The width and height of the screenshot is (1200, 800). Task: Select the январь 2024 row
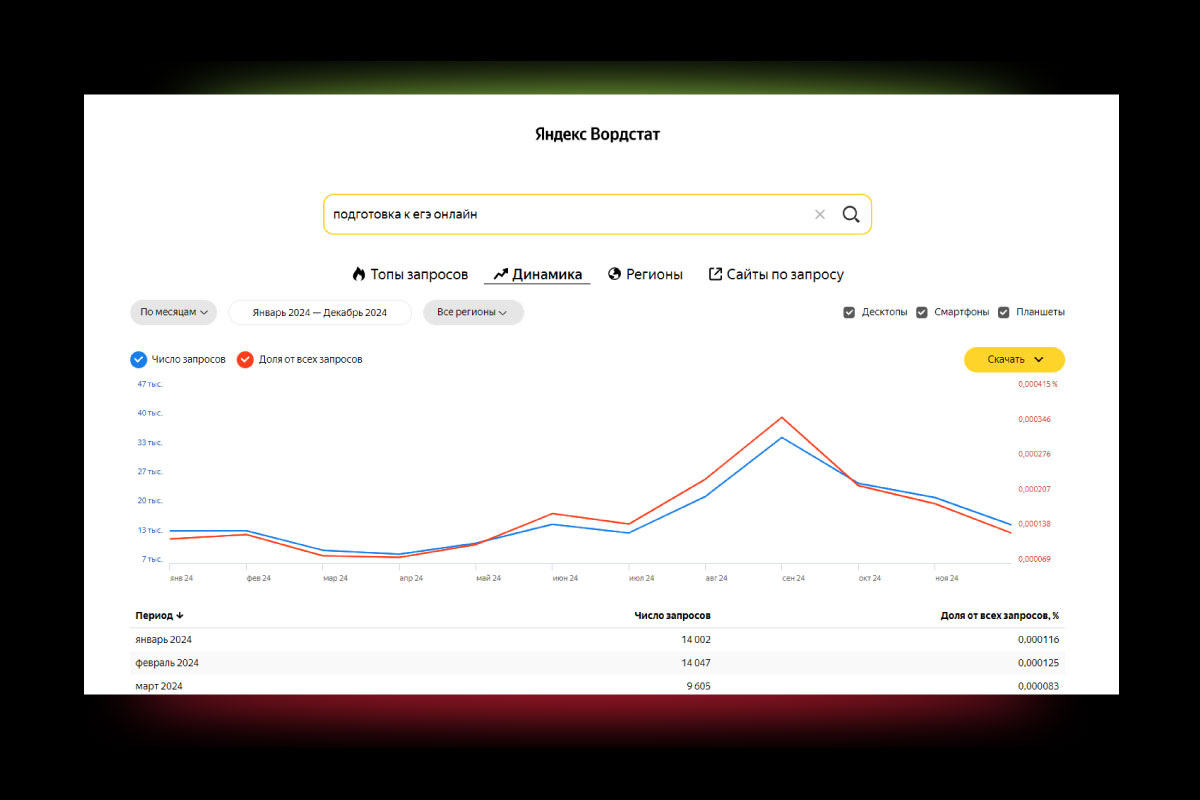(597, 639)
